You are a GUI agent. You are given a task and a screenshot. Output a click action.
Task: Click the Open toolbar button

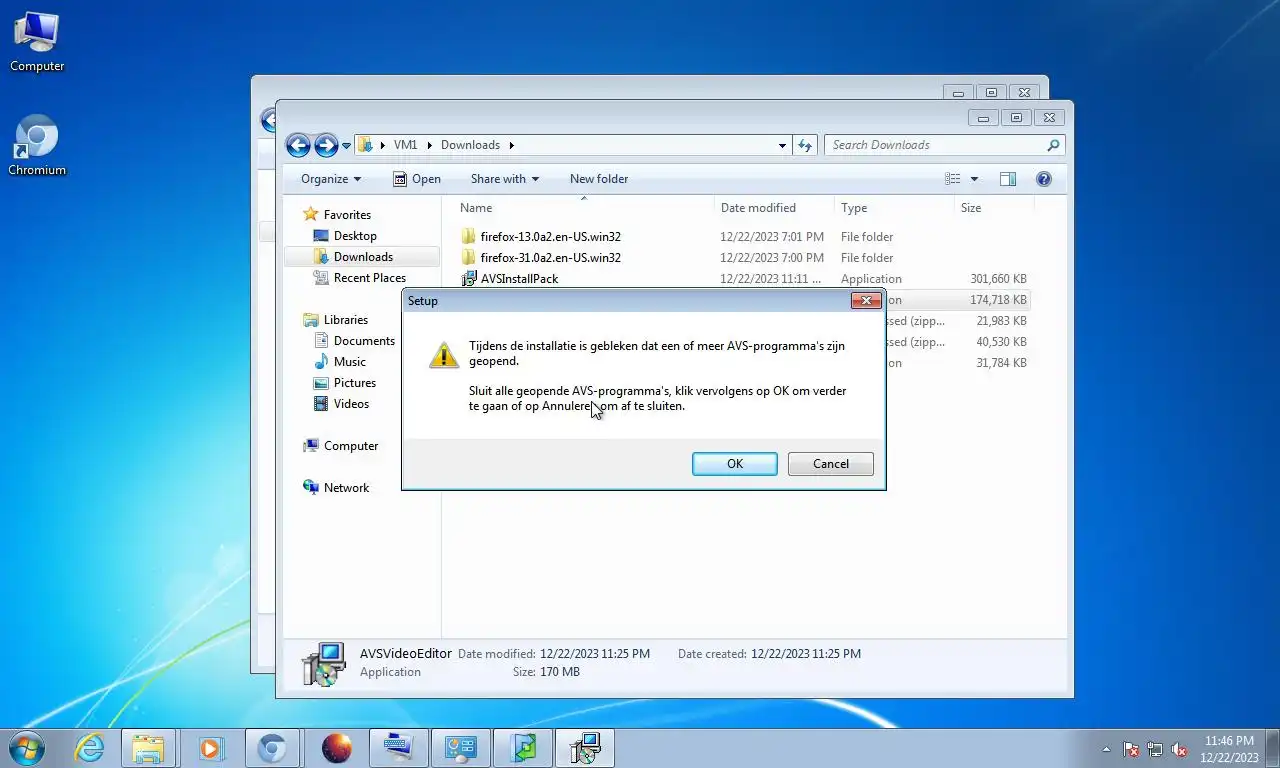[417, 179]
